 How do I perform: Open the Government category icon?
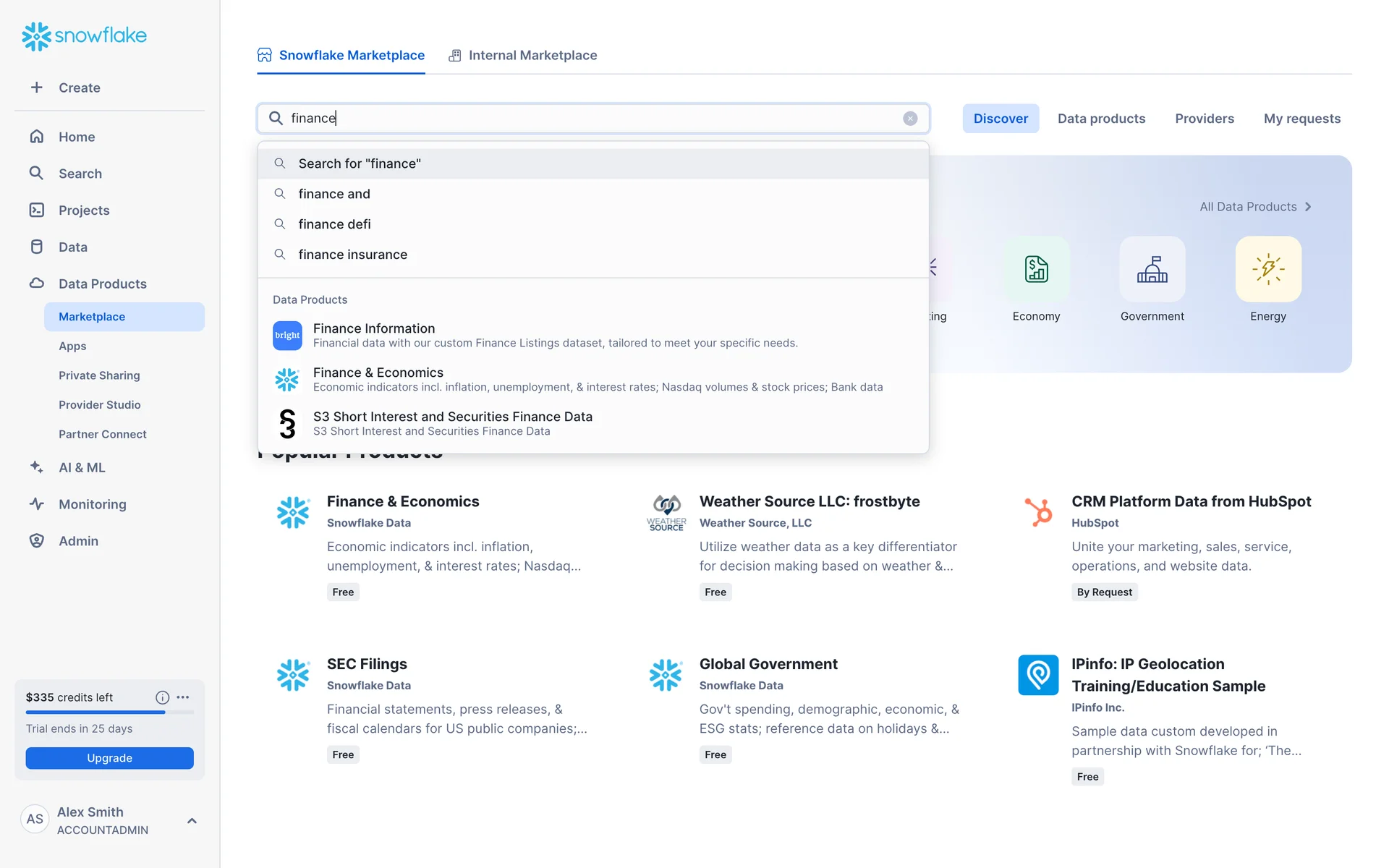[x=1152, y=269]
